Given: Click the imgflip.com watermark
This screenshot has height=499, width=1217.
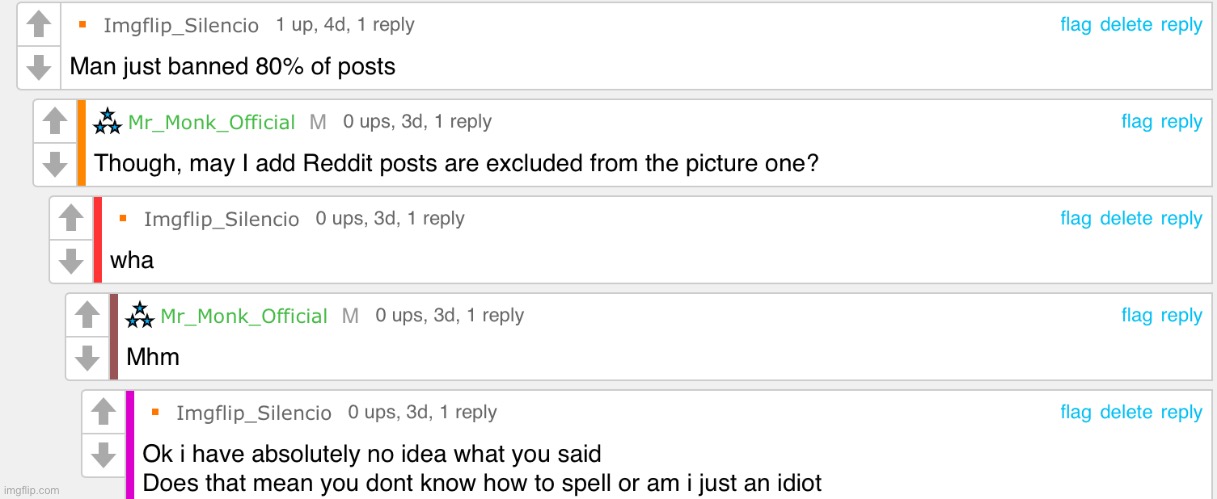Looking at the screenshot, I should point(32,490).
